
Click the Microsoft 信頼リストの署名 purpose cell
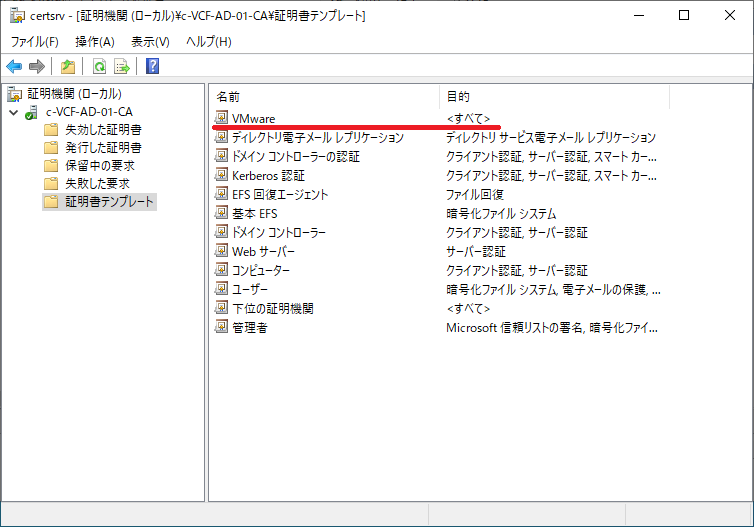click(x=552, y=327)
